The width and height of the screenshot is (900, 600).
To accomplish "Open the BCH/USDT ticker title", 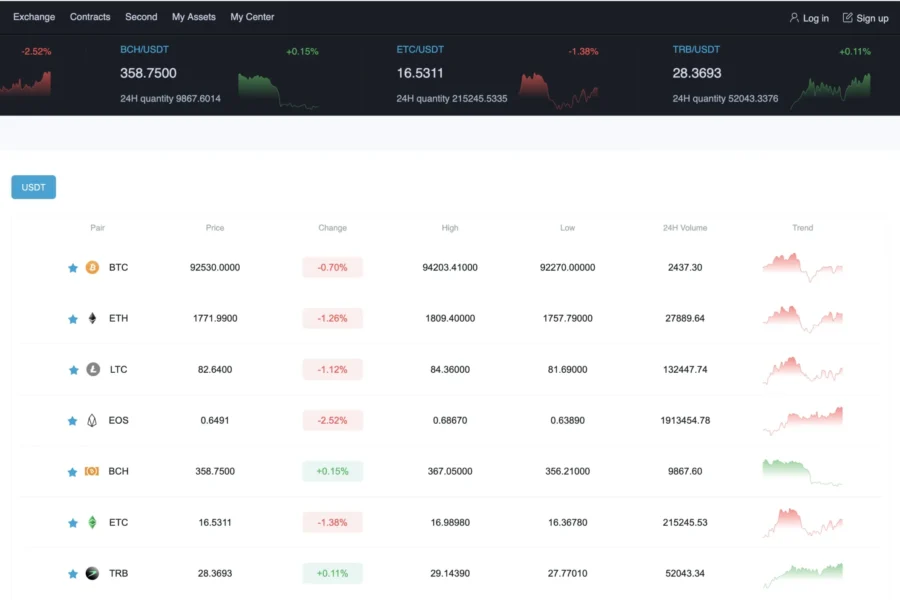I will point(144,49).
